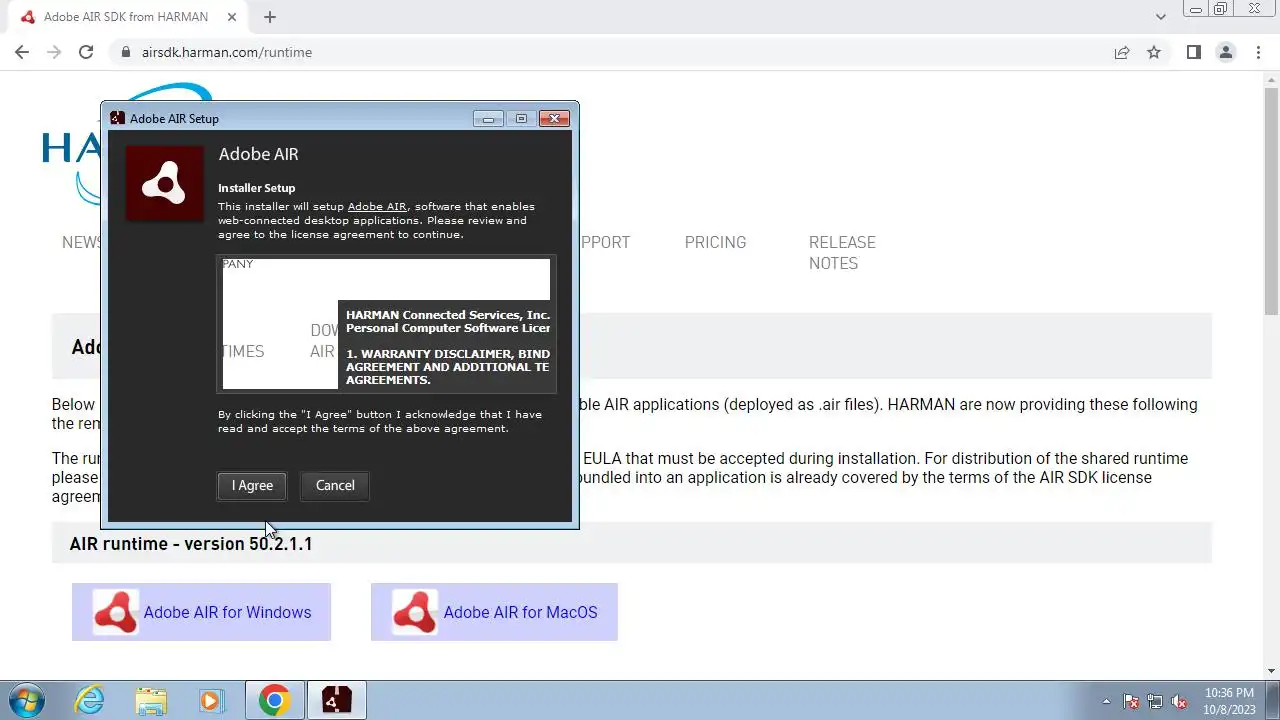Switch to Adobe AIR installer in taskbar
Screen dimensions: 1280x720
click(337, 700)
